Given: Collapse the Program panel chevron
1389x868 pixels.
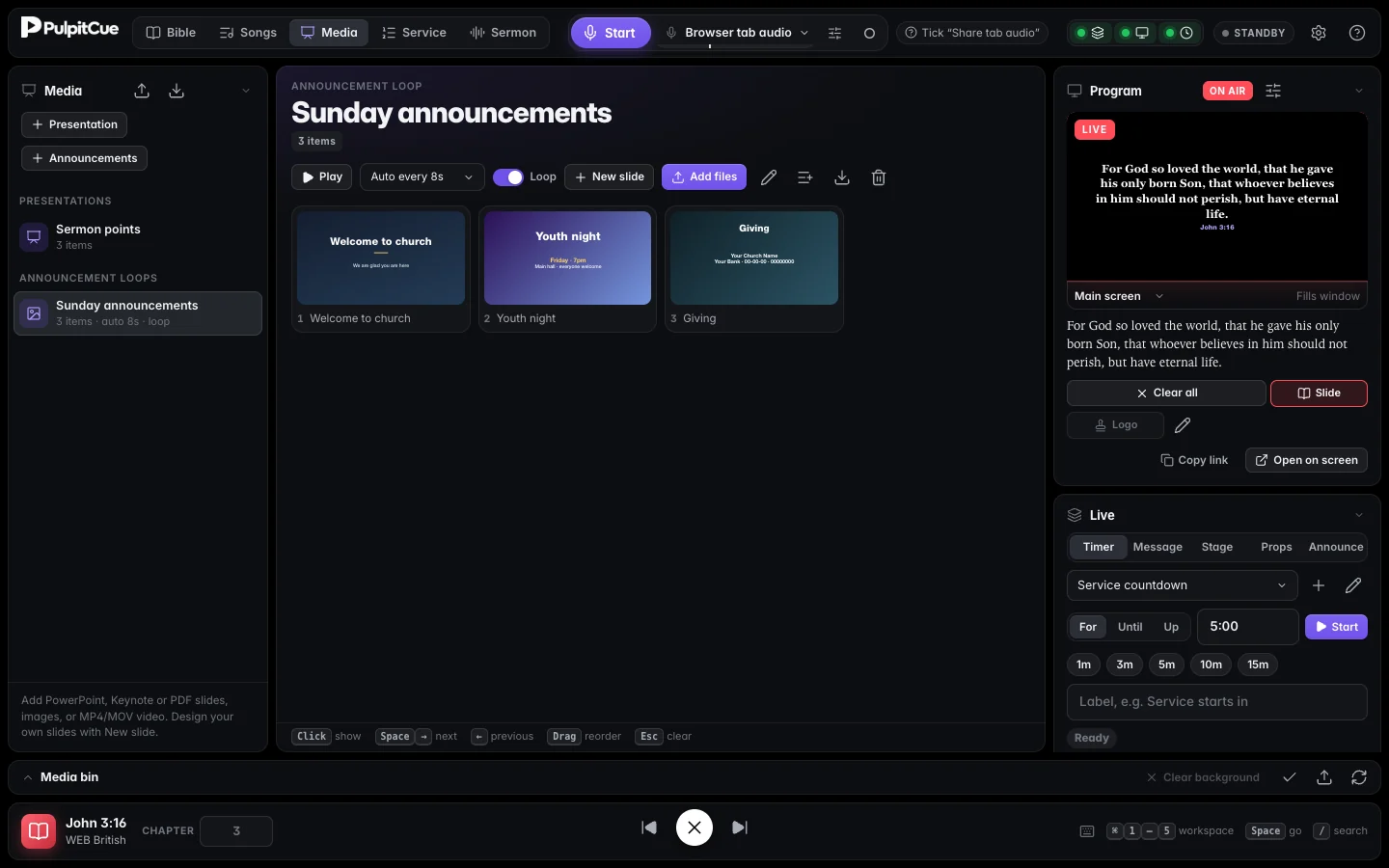Looking at the screenshot, I should click(1359, 91).
